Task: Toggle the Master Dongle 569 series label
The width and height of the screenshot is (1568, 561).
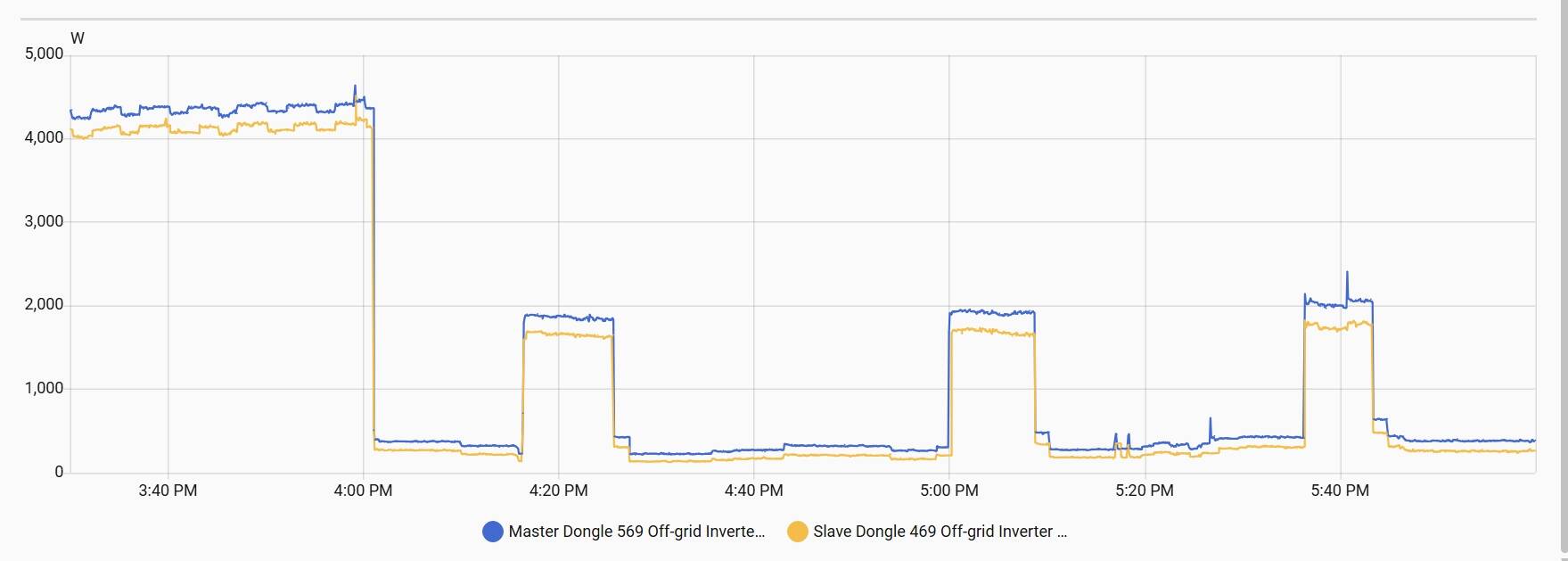Action: tap(636, 532)
